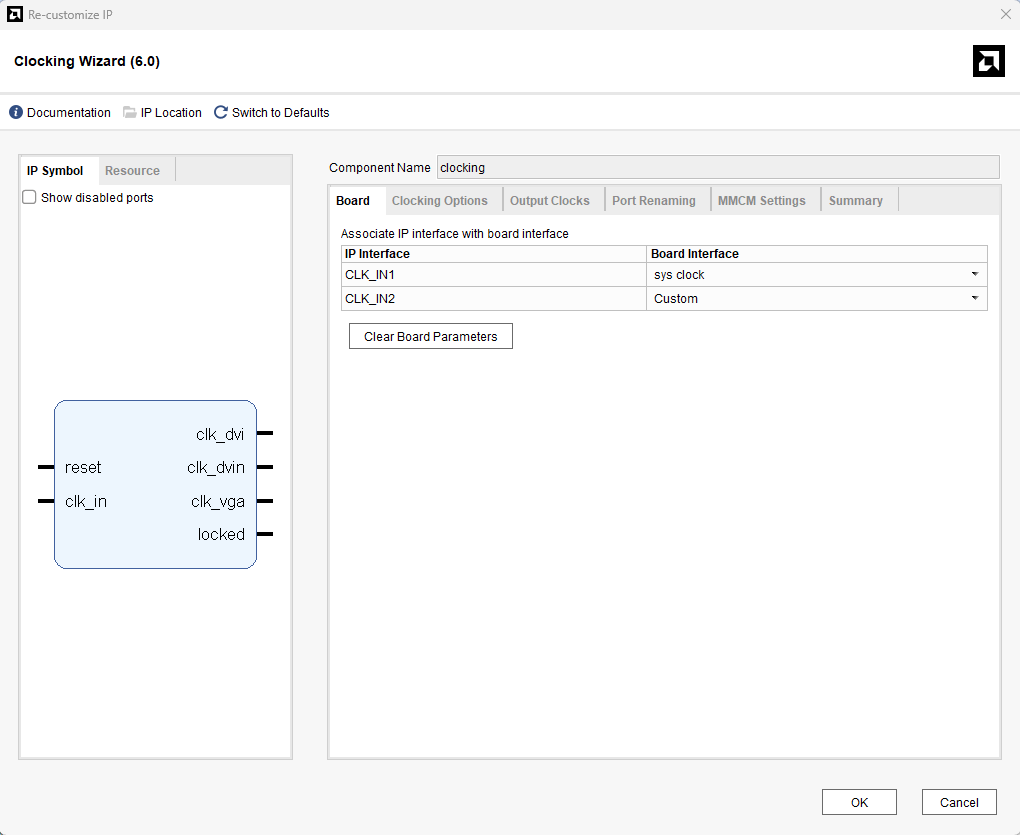Confirm with the OK button

pyautogui.click(x=859, y=802)
